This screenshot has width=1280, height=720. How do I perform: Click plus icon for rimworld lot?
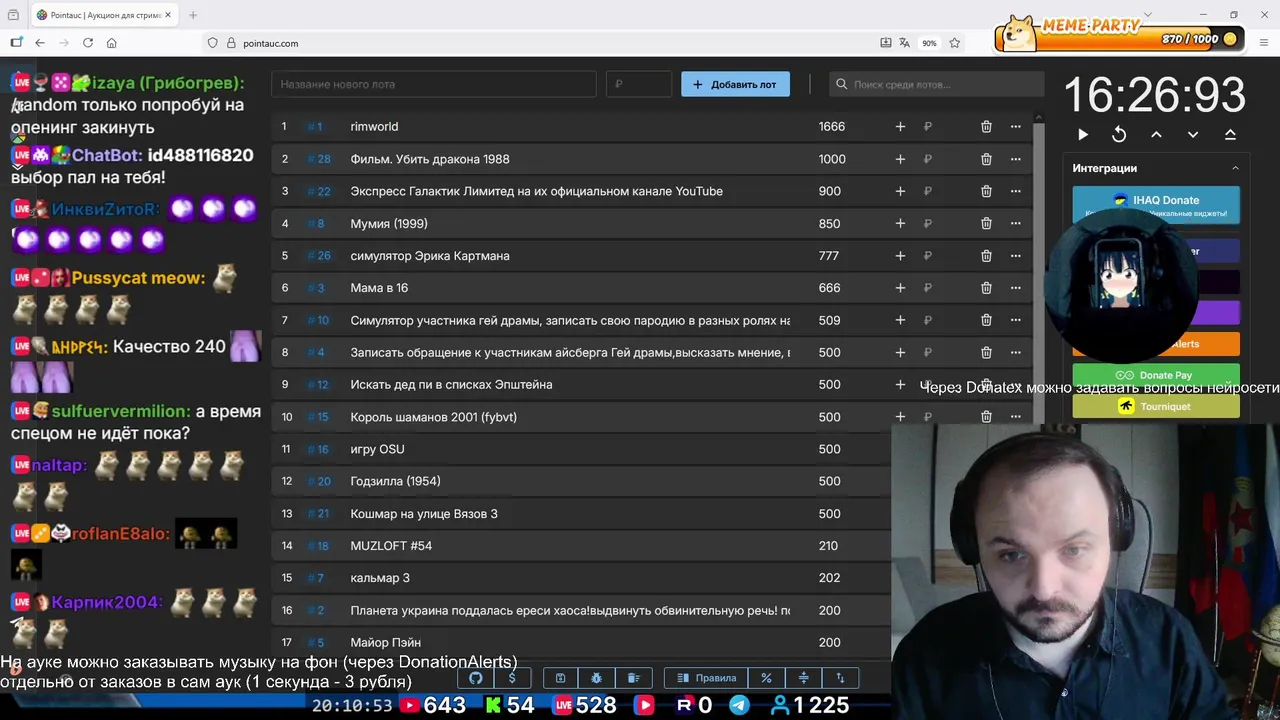(900, 126)
